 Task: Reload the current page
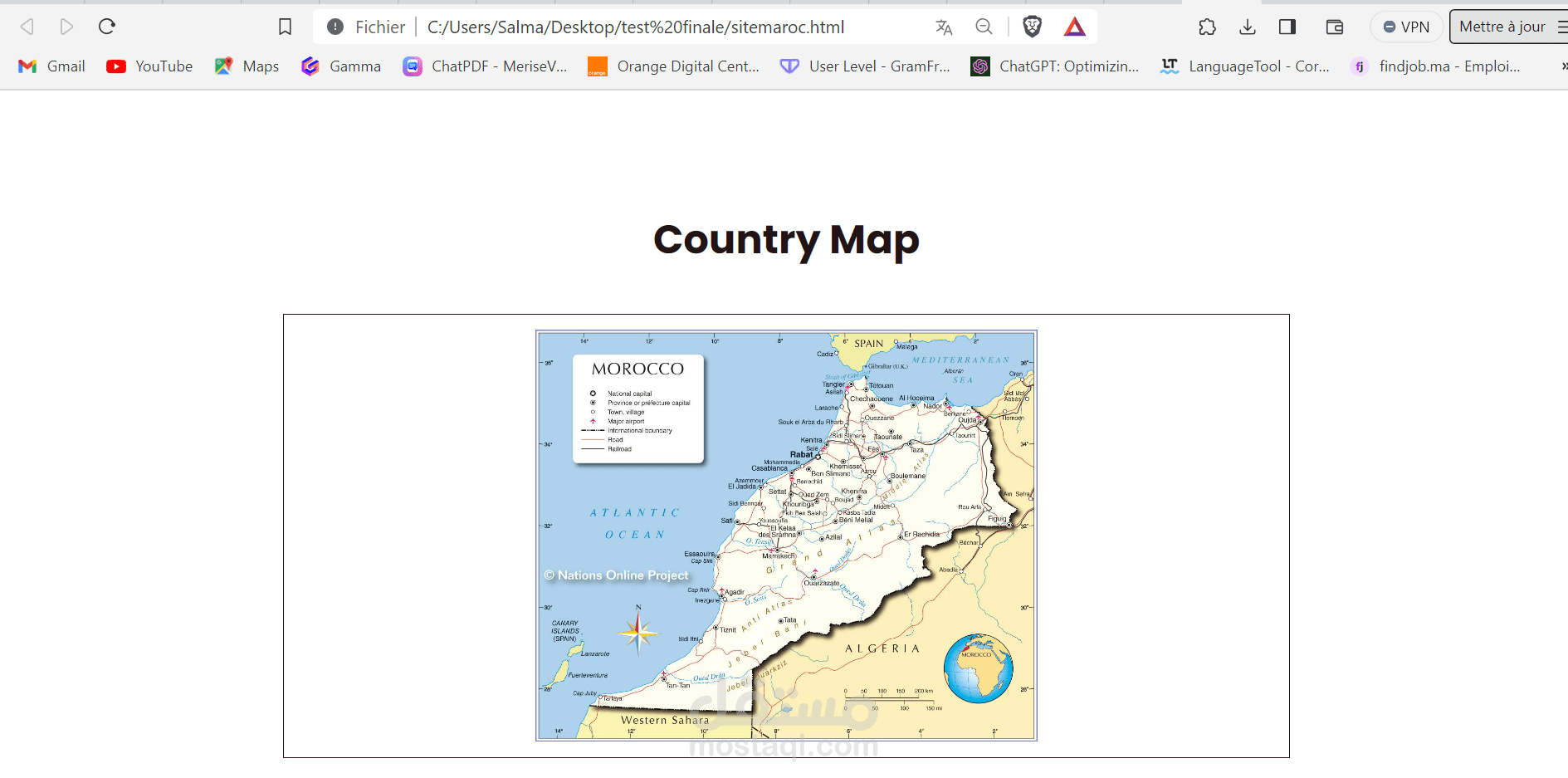coord(107,27)
